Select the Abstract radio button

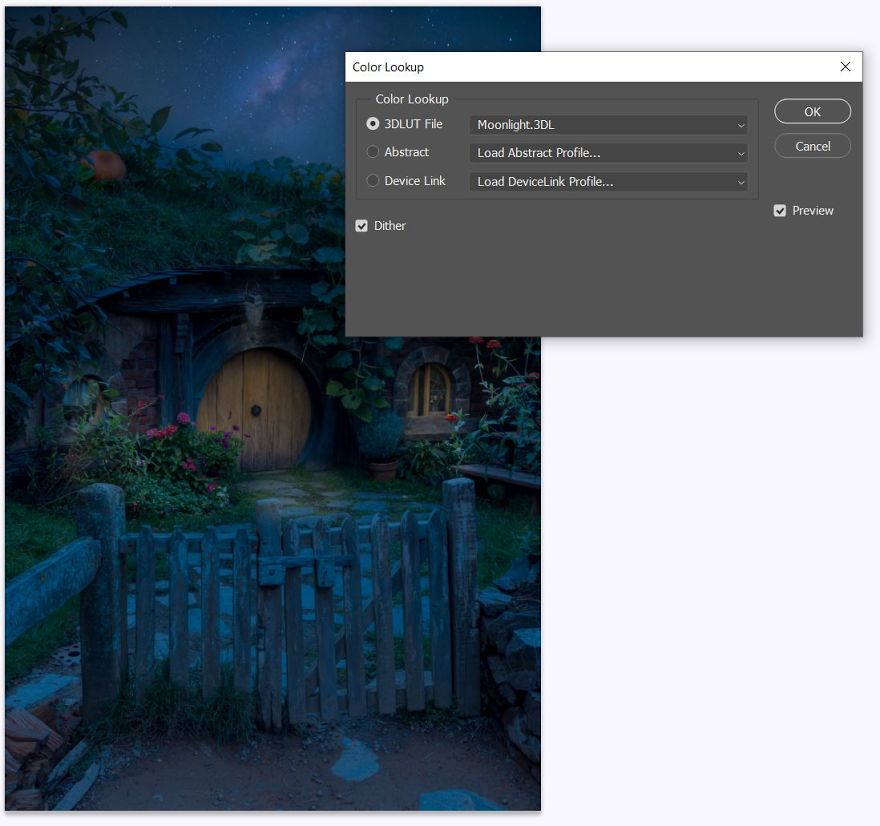tap(373, 152)
